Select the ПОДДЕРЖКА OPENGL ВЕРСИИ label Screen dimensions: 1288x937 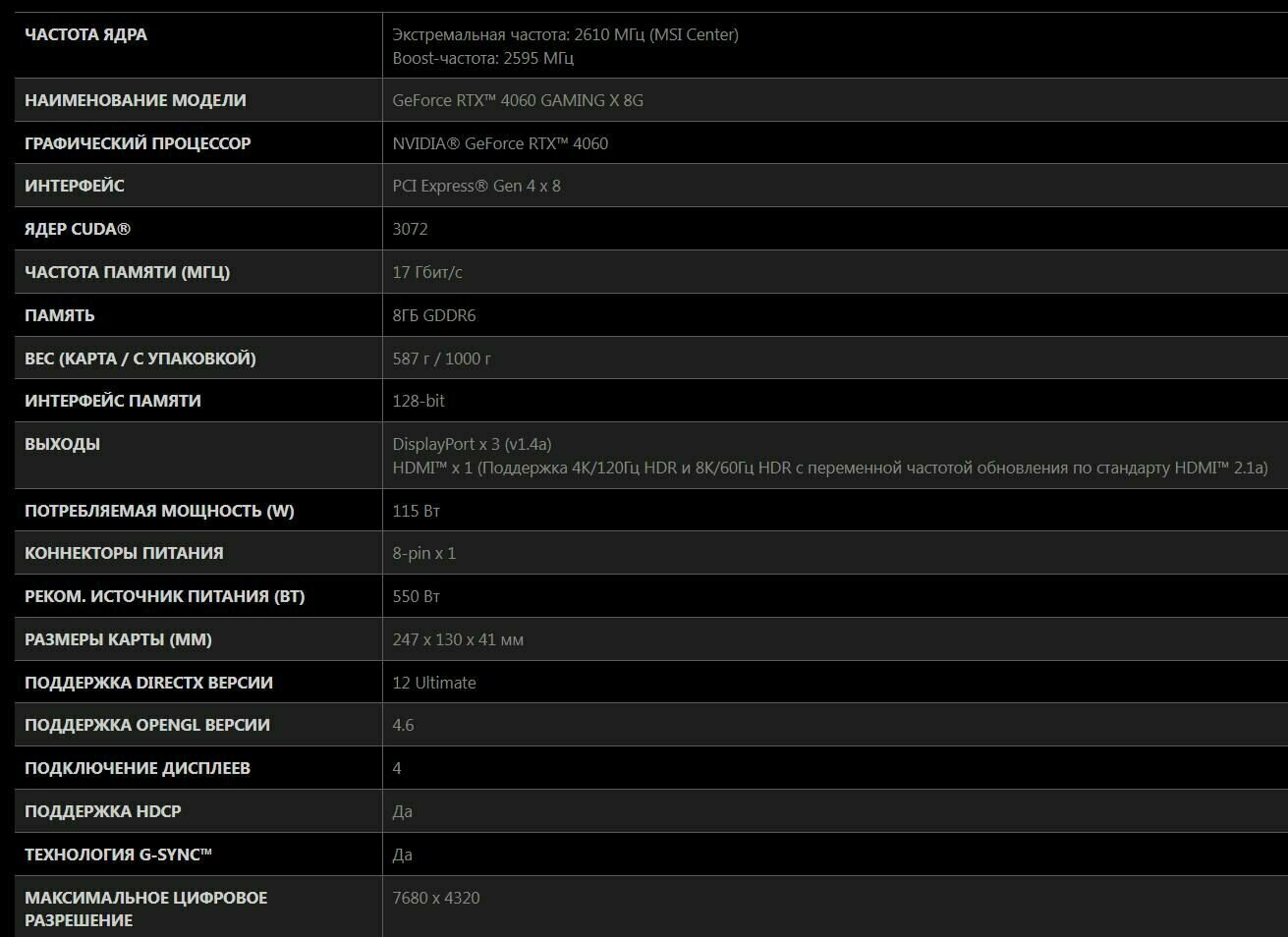click(147, 725)
